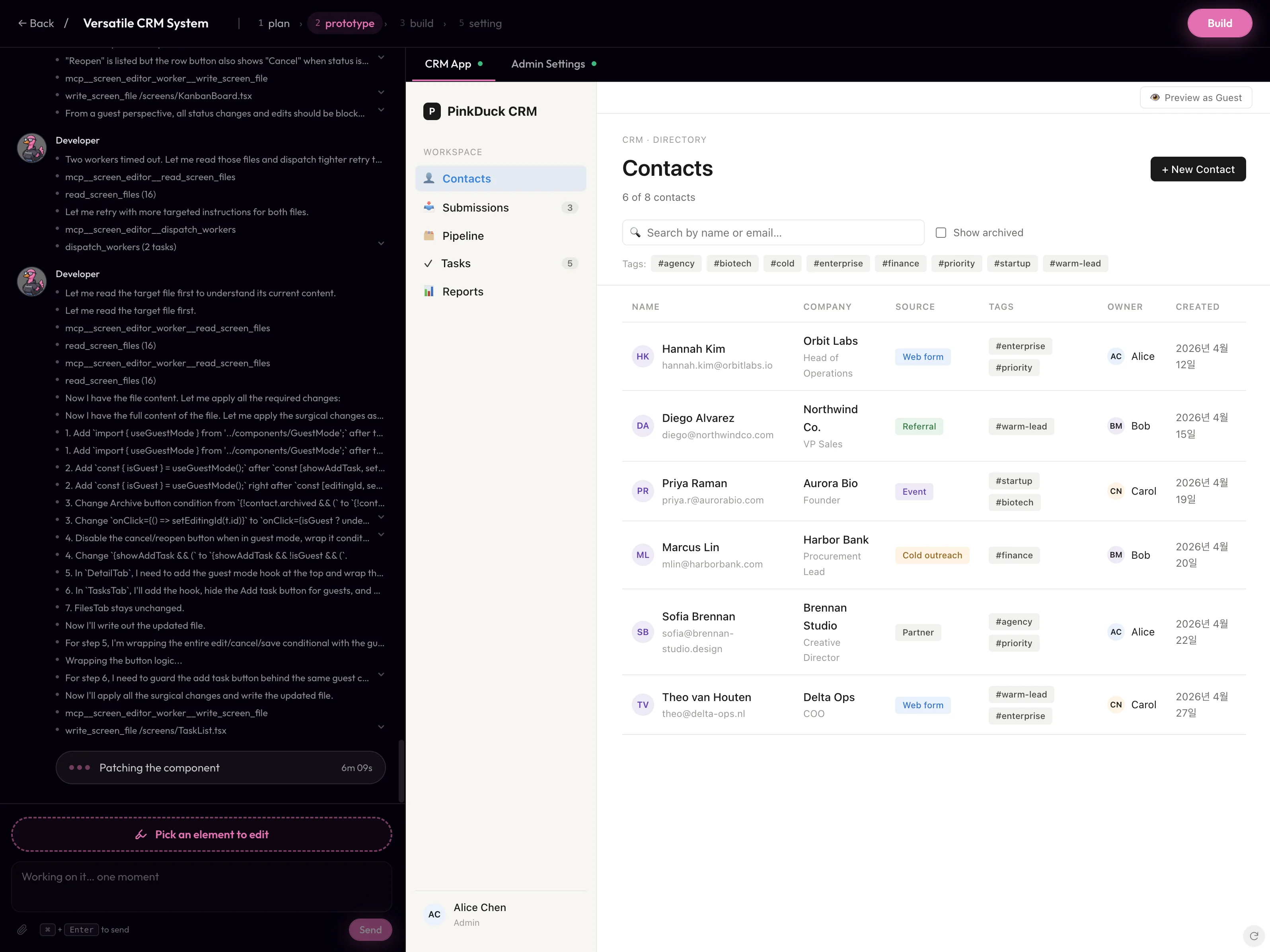
Task: Click the paperclip attachment icon
Action: (22, 930)
